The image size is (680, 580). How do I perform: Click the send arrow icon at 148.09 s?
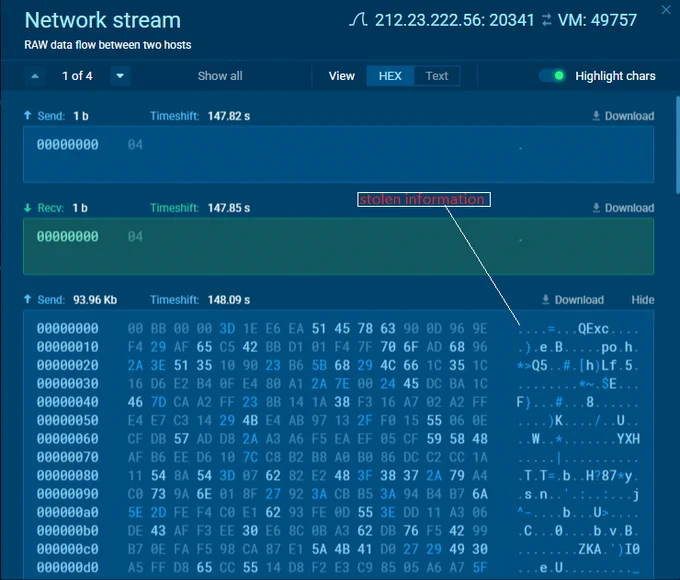click(28, 299)
